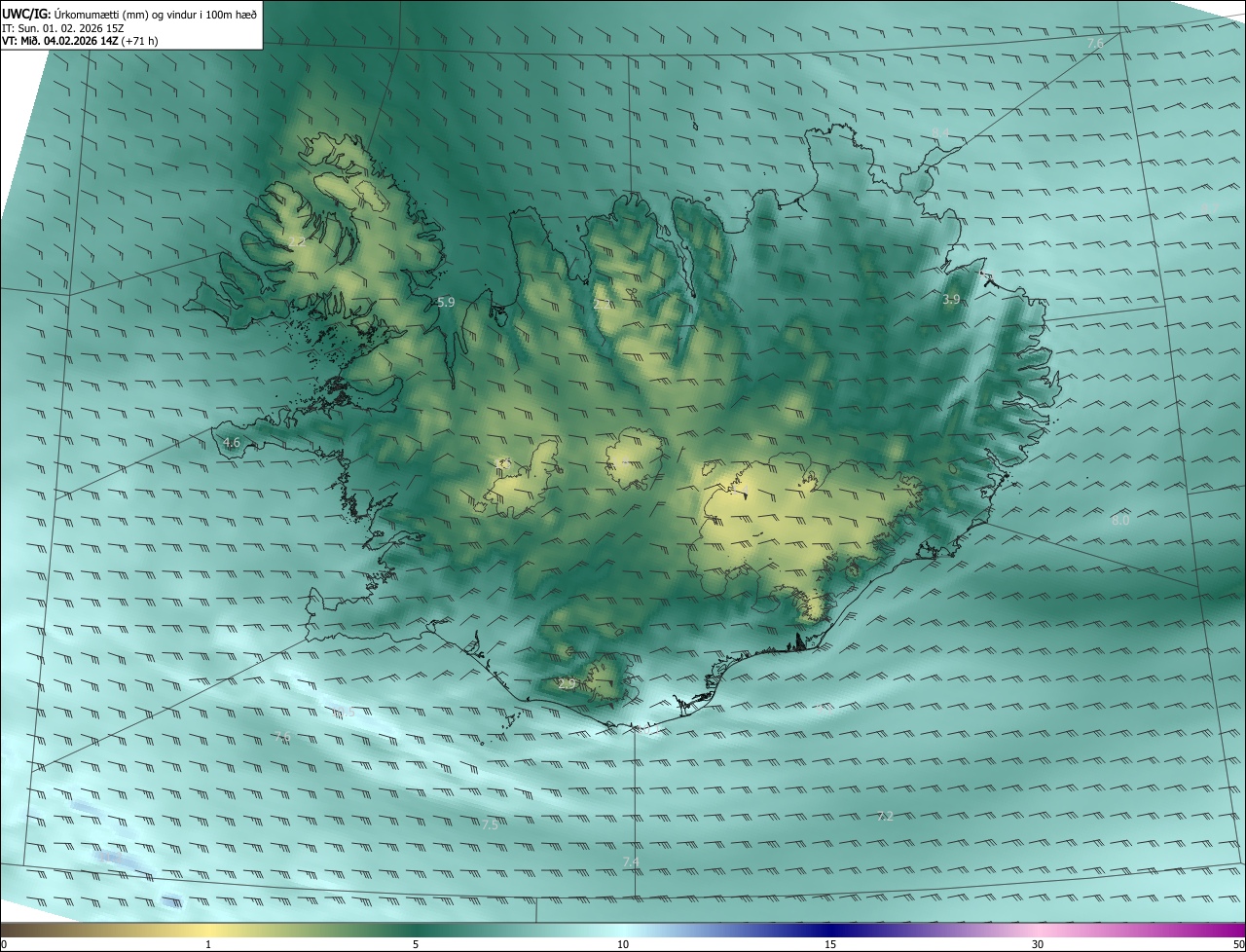Viewport: 1246px width, 952px height.
Task: Click the 7.5 value south of Iceland
Action: pos(490,824)
